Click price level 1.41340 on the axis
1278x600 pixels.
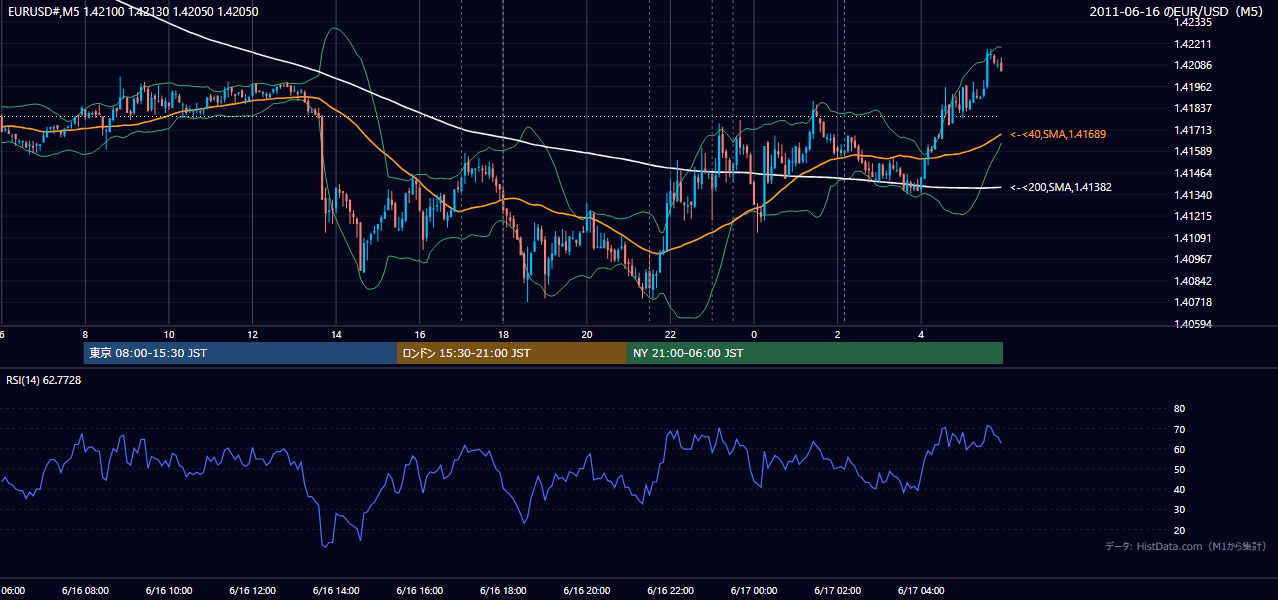coord(1194,195)
